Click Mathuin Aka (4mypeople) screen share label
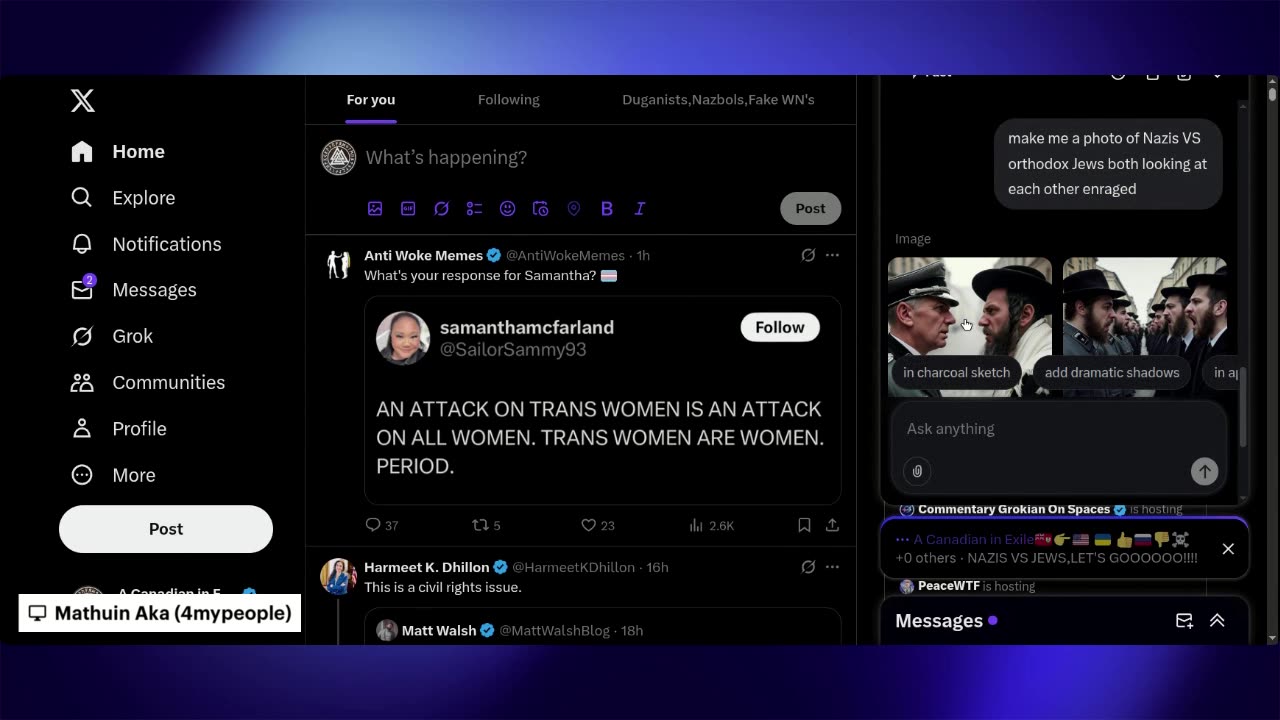The width and height of the screenshot is (1280, 720). tap(160, 613)
